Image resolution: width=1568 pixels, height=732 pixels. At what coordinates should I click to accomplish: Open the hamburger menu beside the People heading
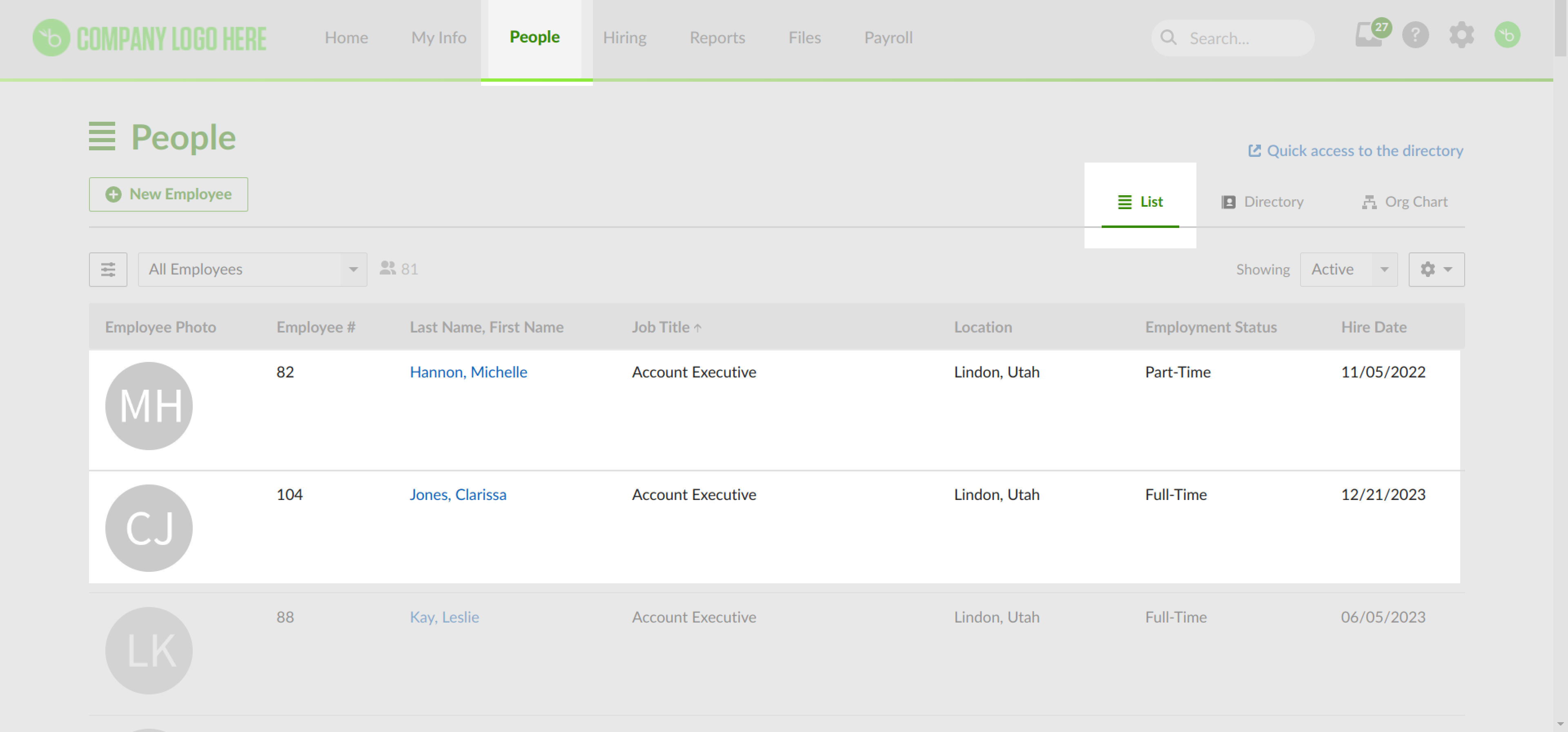pos(102,137)
